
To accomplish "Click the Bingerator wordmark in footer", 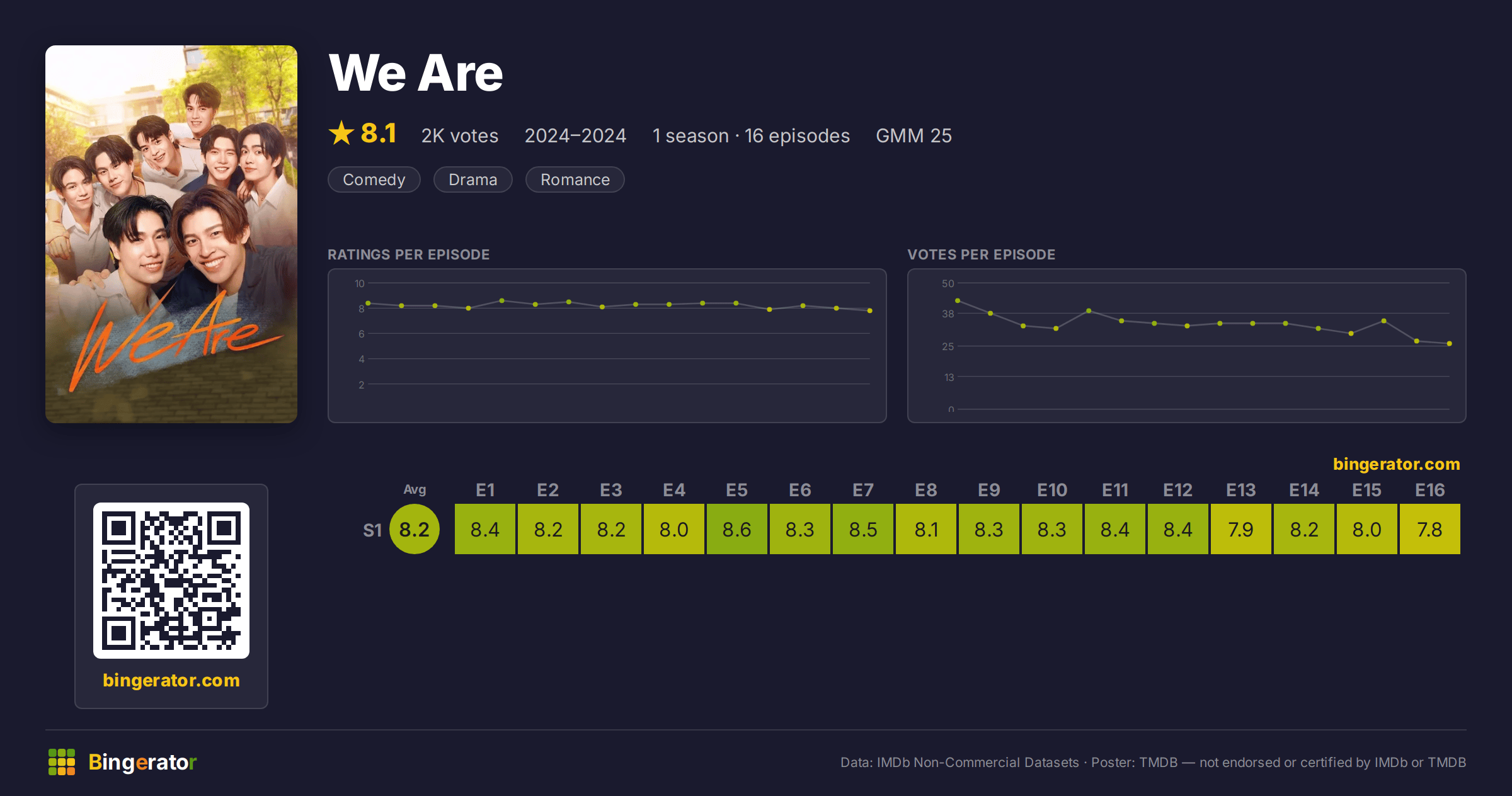I will tap(142, 762).
